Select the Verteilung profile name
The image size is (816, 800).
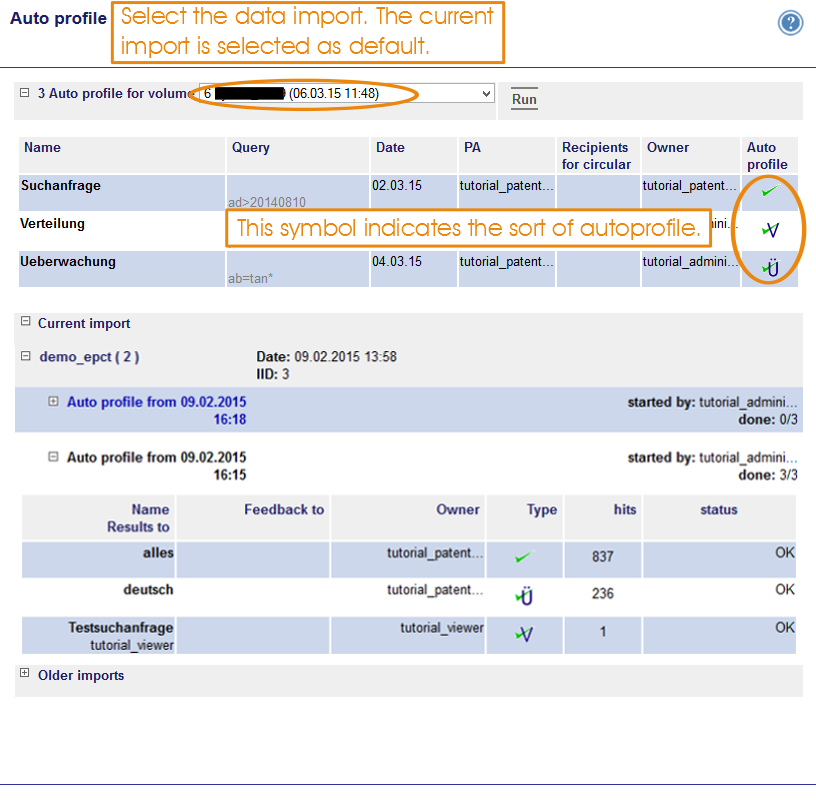pyautogui.click(x=52, y=223)
